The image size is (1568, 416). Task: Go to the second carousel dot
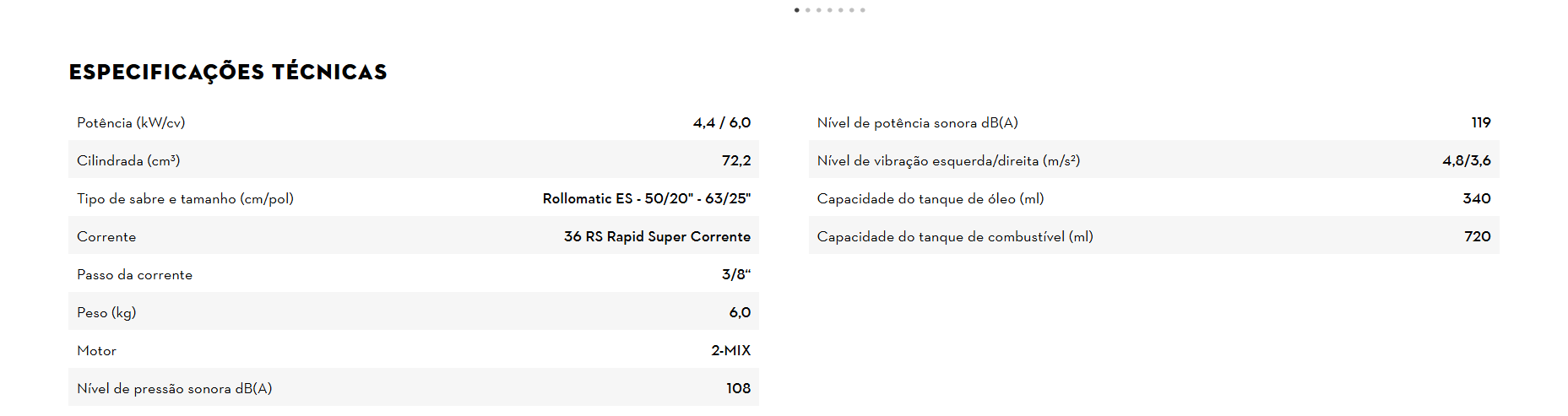tap(808, 10)
